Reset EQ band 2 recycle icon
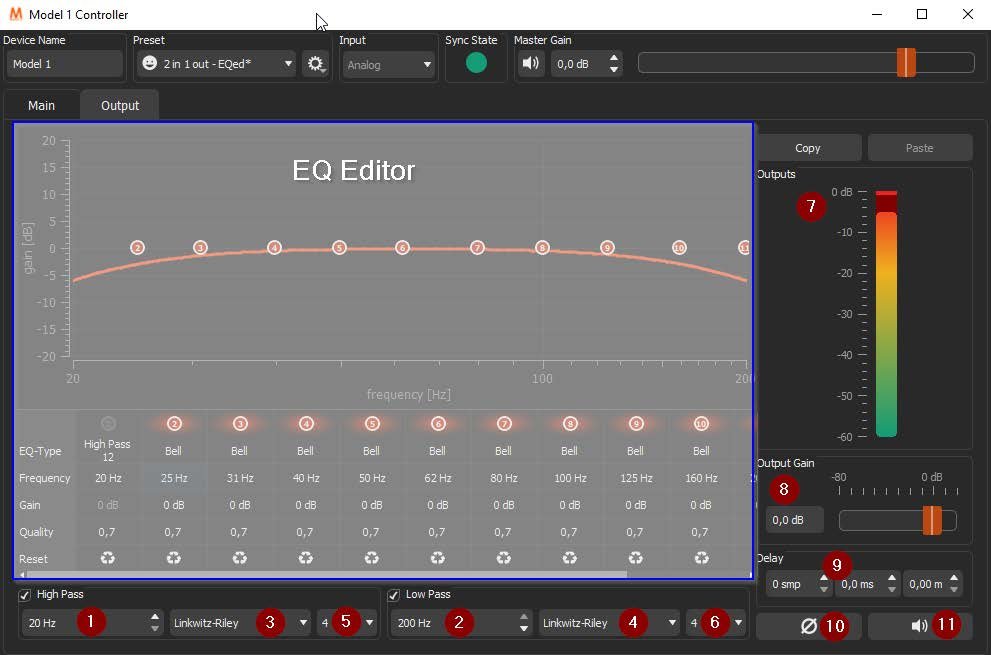 [x=174, y=558]
